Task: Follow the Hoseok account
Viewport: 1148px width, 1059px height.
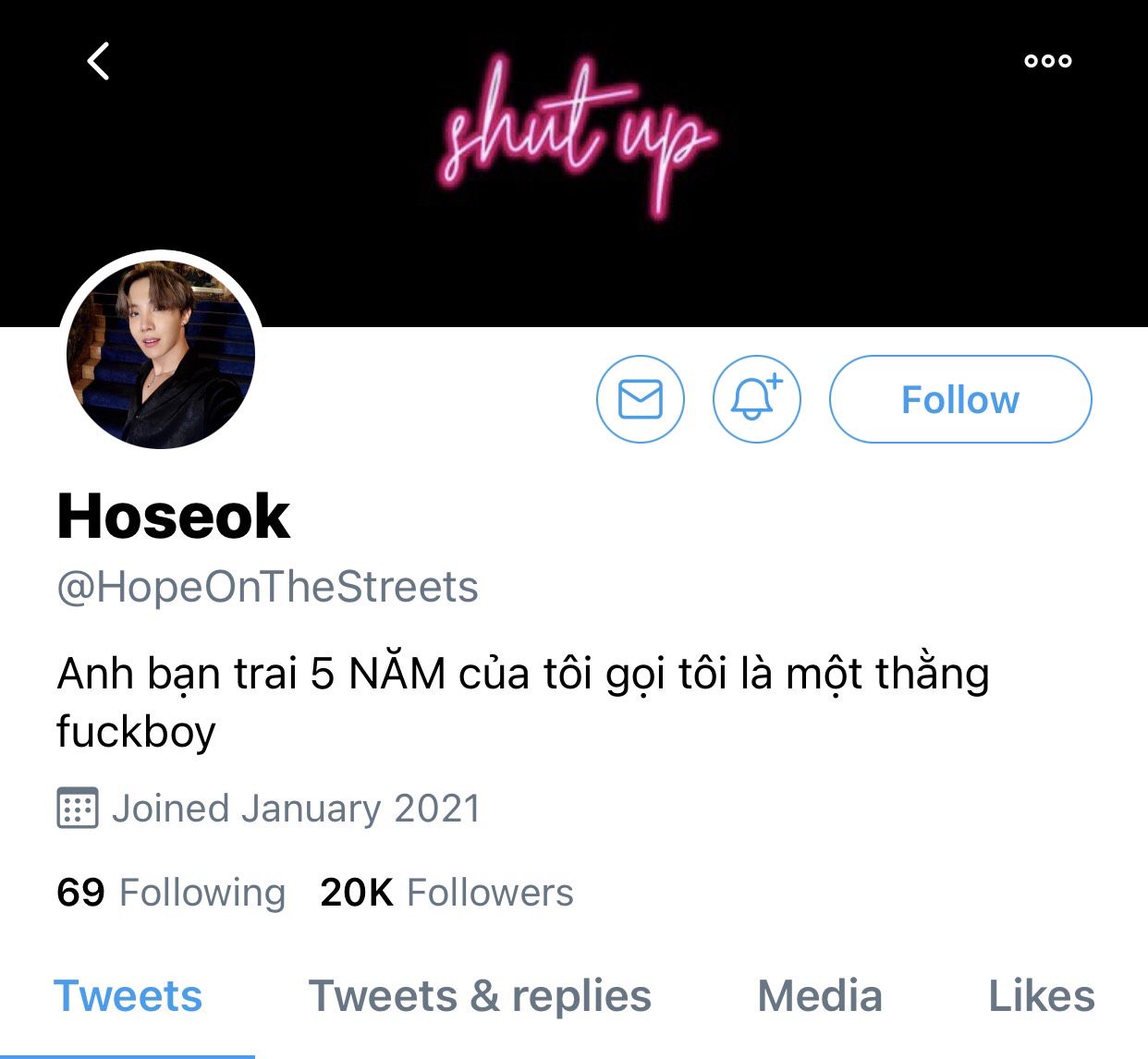Action: 960,399
